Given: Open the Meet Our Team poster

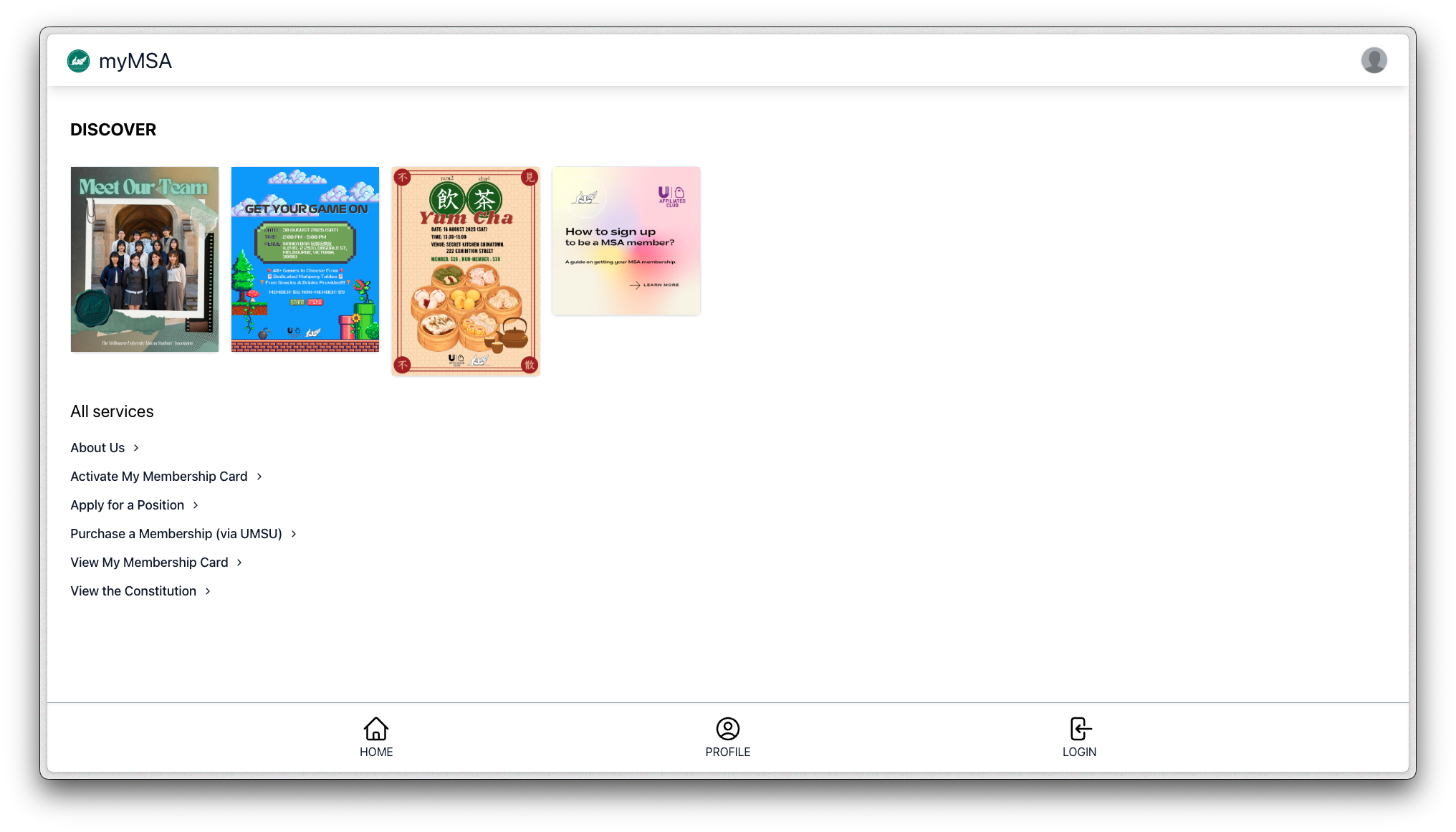Looking at the screenshot, I should pyautogui.click(x=145, y=259).
